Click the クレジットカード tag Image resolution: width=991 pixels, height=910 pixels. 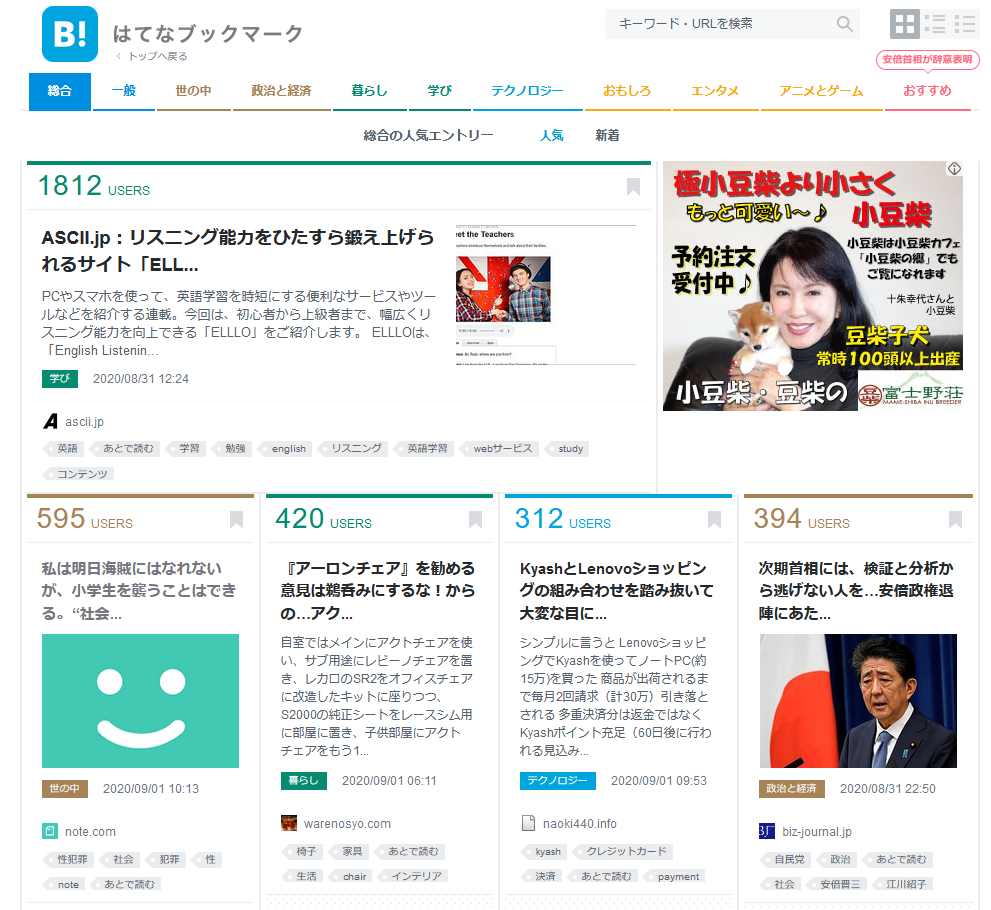[625, 851]
